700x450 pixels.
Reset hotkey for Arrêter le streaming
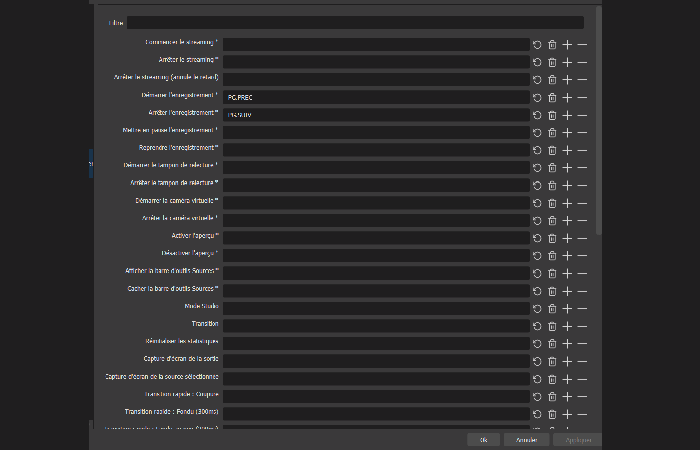(x=537, y=62)
